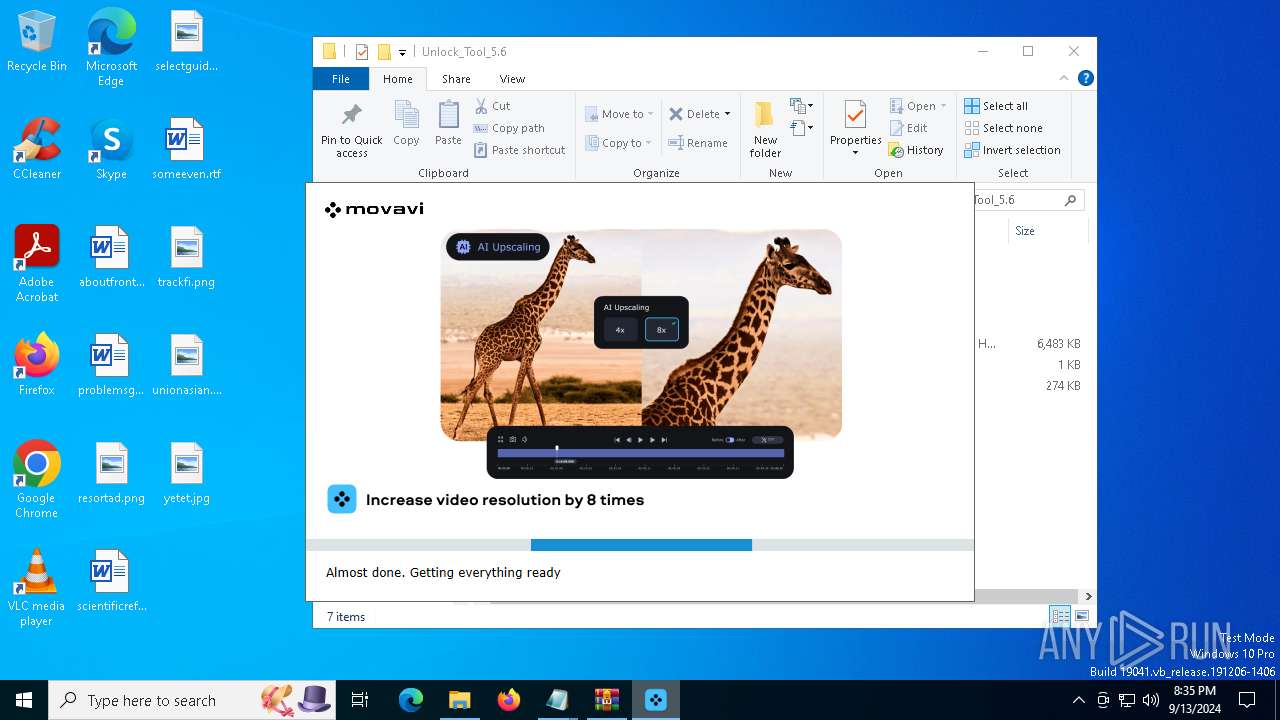Viewport: 1280px width, 720px height.
Task: Click Pin to Quick access in Explorer ribbon
Action: click(x=352, y=129)
